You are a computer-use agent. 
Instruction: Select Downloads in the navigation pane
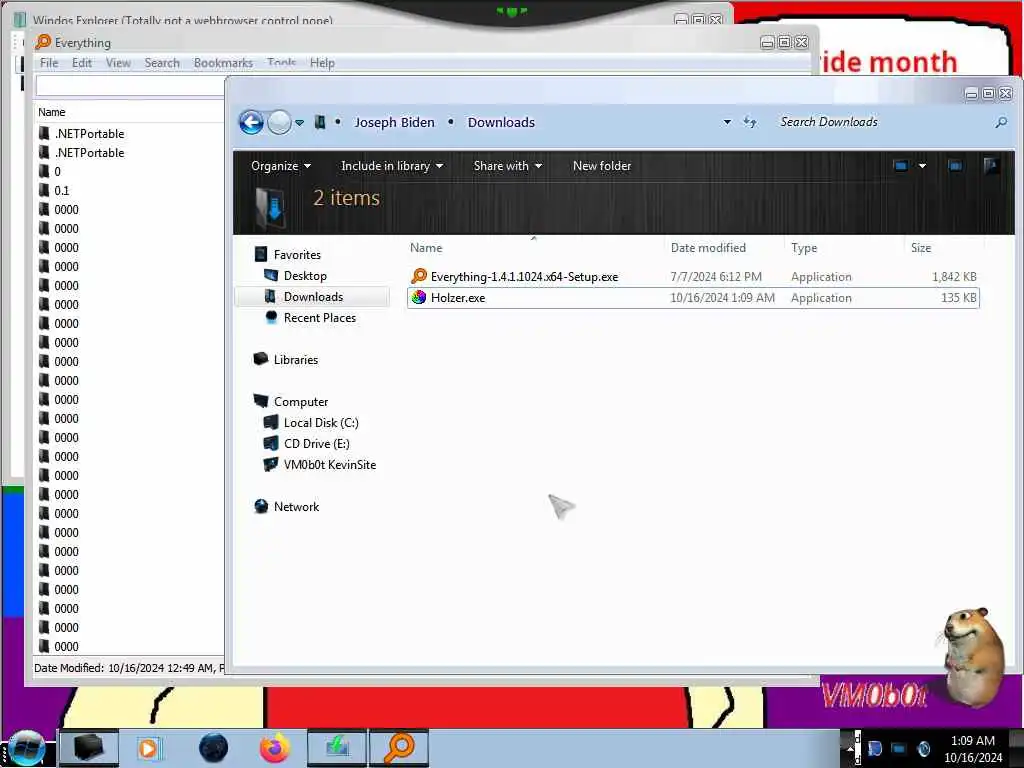pos(312,296)
